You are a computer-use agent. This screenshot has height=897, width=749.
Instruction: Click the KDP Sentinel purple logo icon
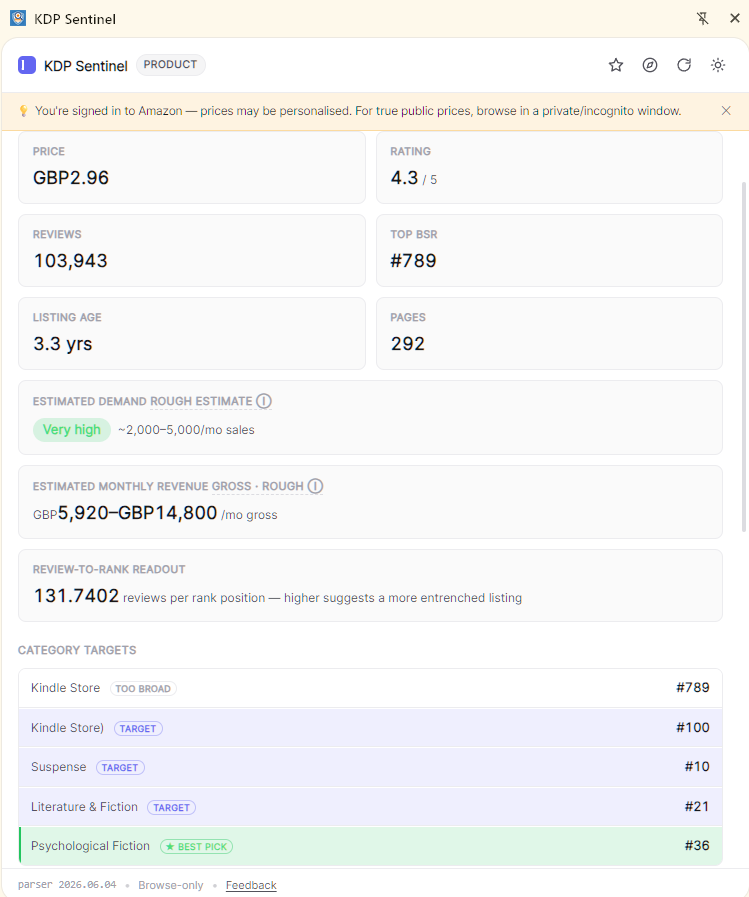27,65
